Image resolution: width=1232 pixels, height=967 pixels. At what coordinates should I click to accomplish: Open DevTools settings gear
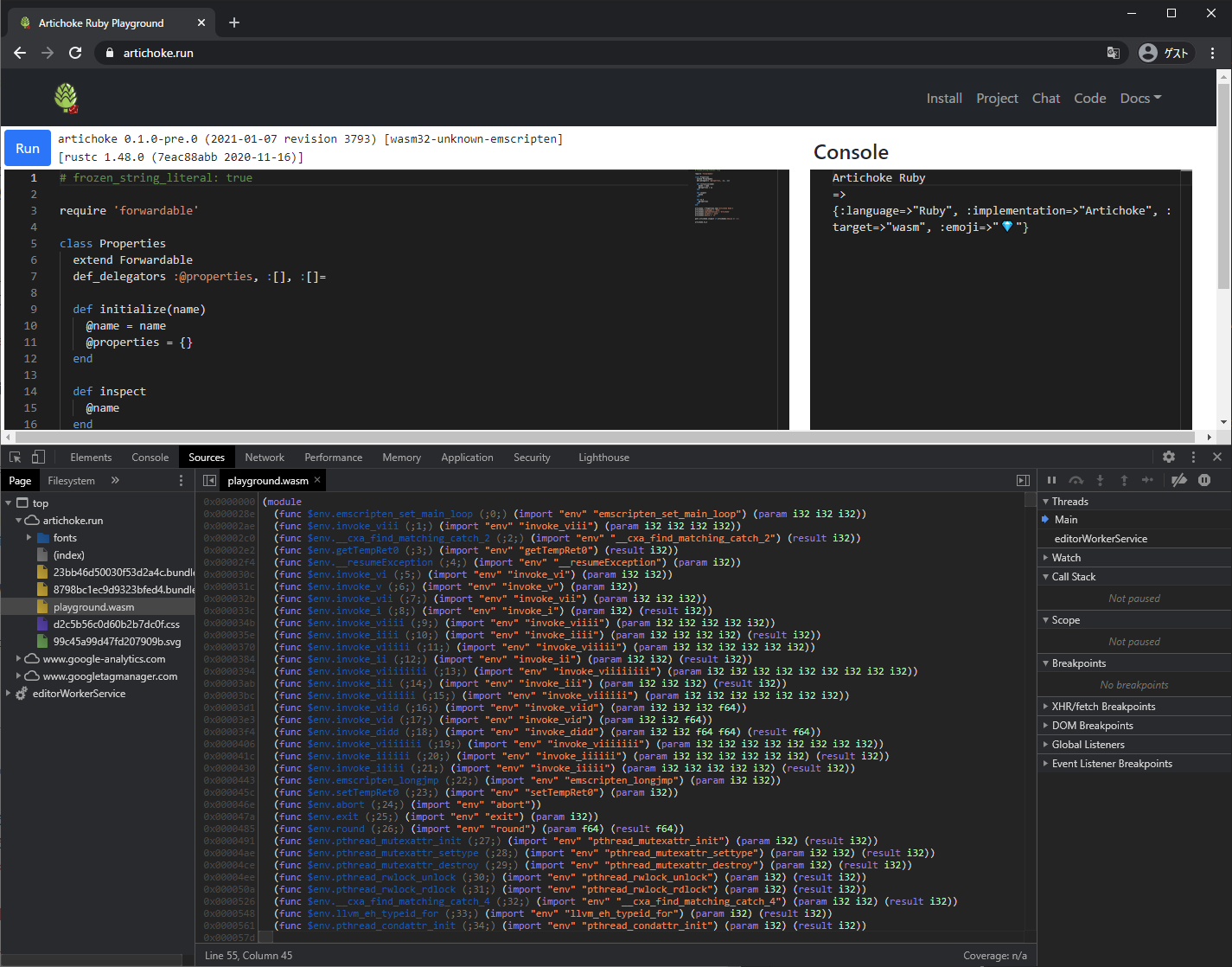(1169, 457)
